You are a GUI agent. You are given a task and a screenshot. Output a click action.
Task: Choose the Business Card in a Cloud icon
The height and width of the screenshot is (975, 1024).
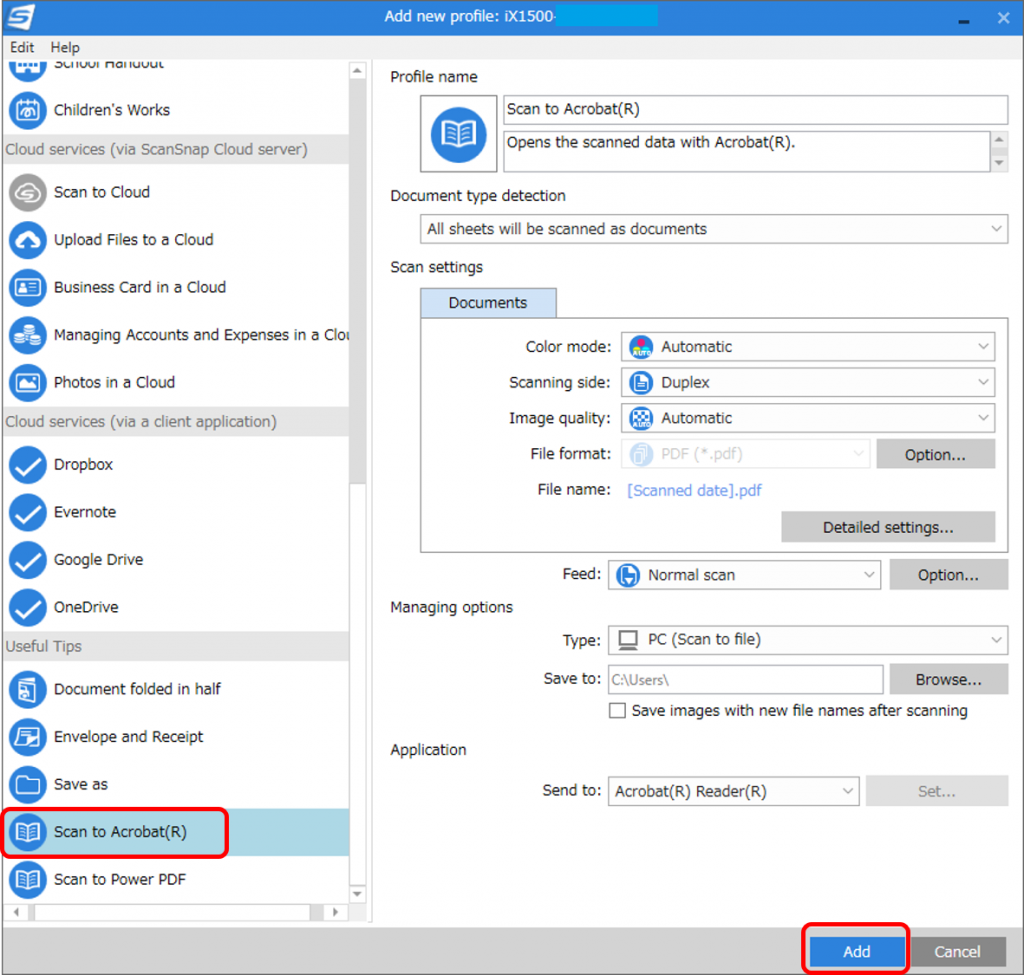[27, 287]
